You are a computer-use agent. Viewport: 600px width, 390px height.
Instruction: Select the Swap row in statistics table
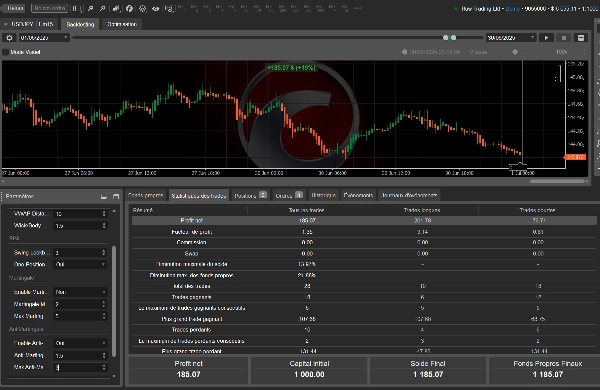click(364, 253)
